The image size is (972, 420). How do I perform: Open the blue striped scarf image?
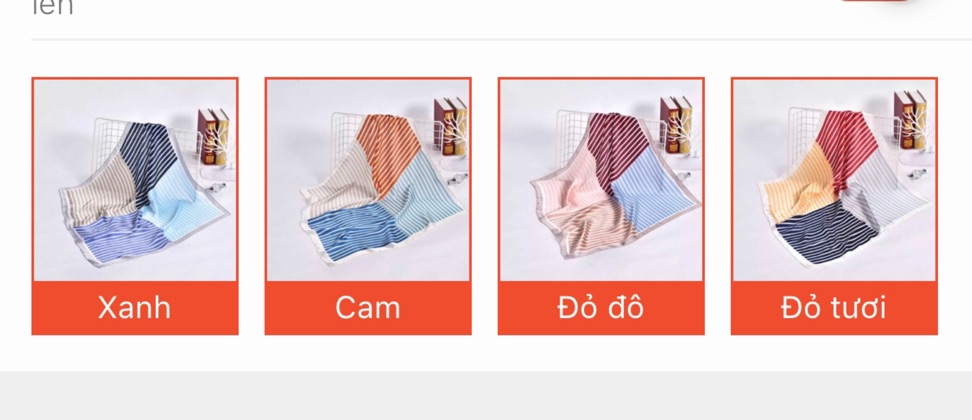click(x=135, y=180)
